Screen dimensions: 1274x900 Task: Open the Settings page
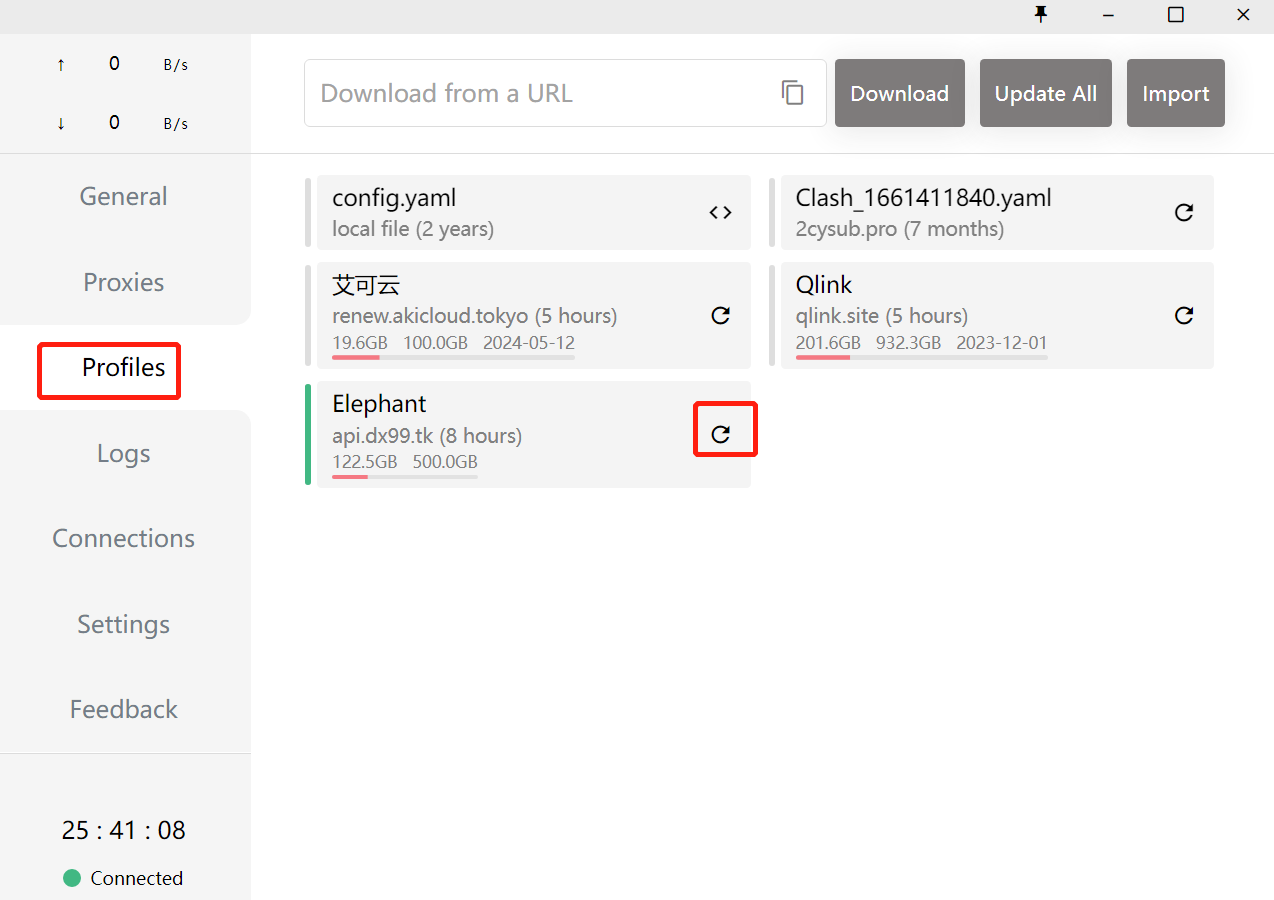click(124, 624)
